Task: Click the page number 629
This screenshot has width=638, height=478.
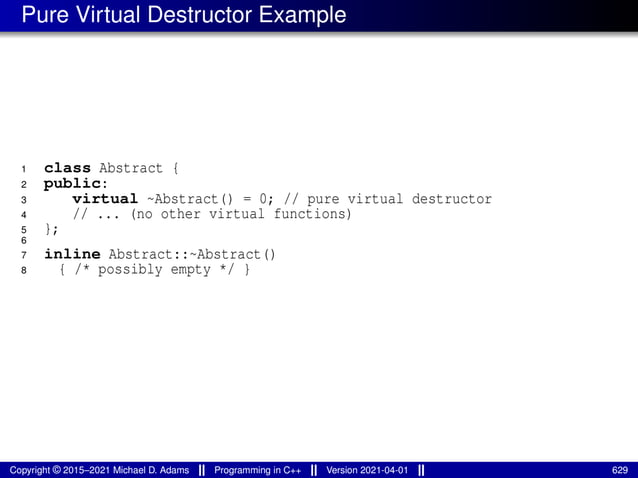Action: tap(620, 470)
